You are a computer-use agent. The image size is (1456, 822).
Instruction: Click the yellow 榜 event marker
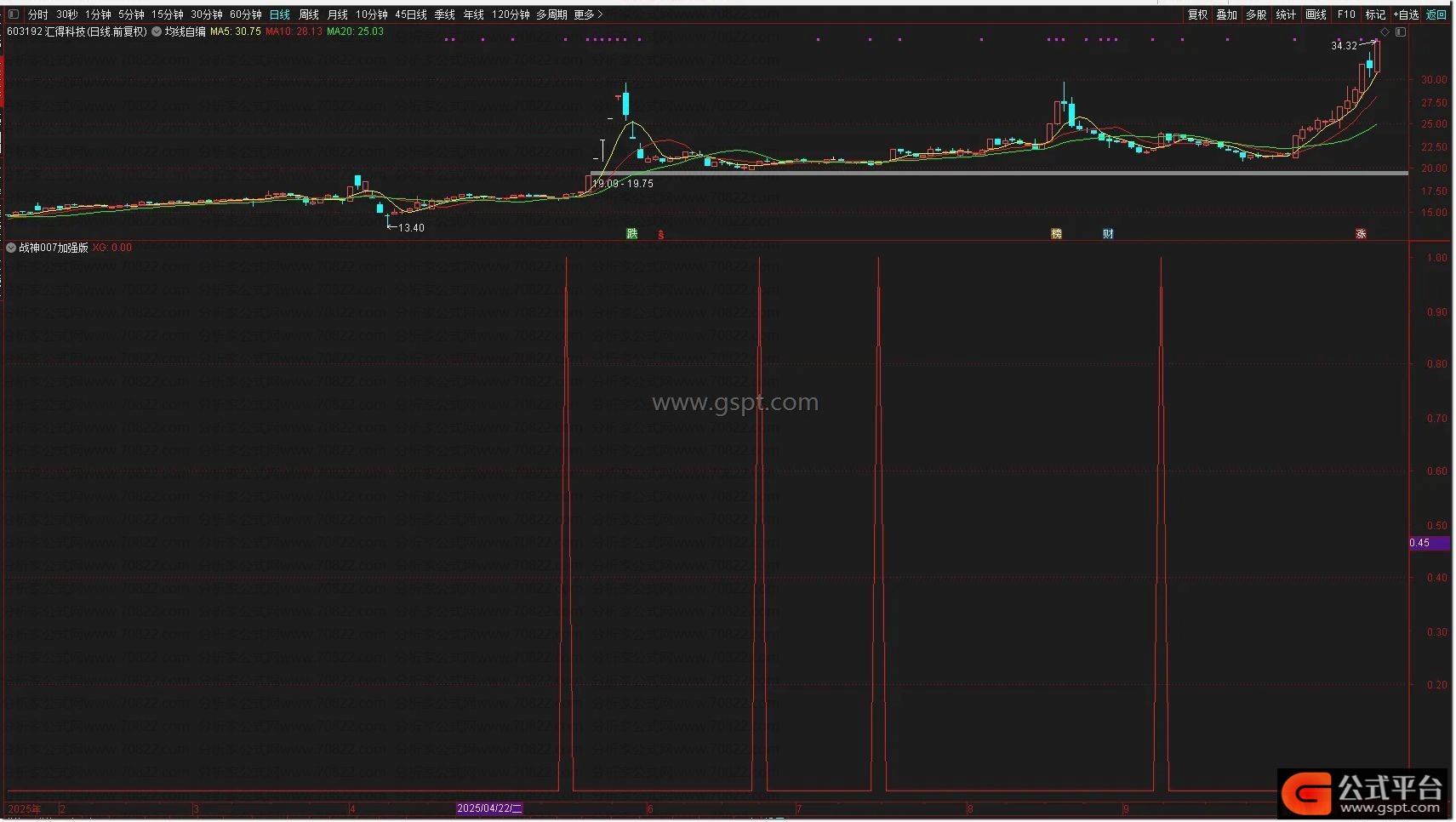point(1056,234)
